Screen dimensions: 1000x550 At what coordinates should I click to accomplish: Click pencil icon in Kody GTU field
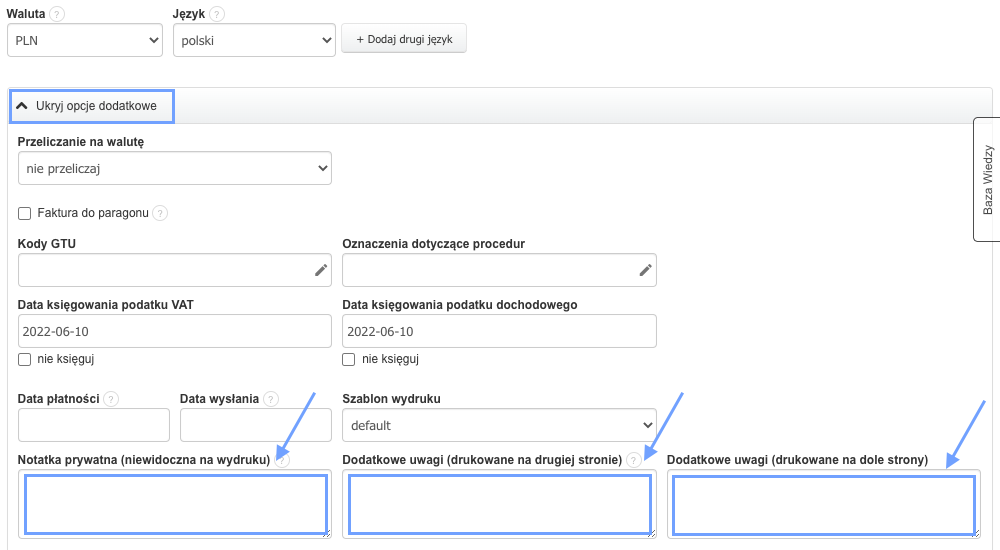(x=321, y=270)
